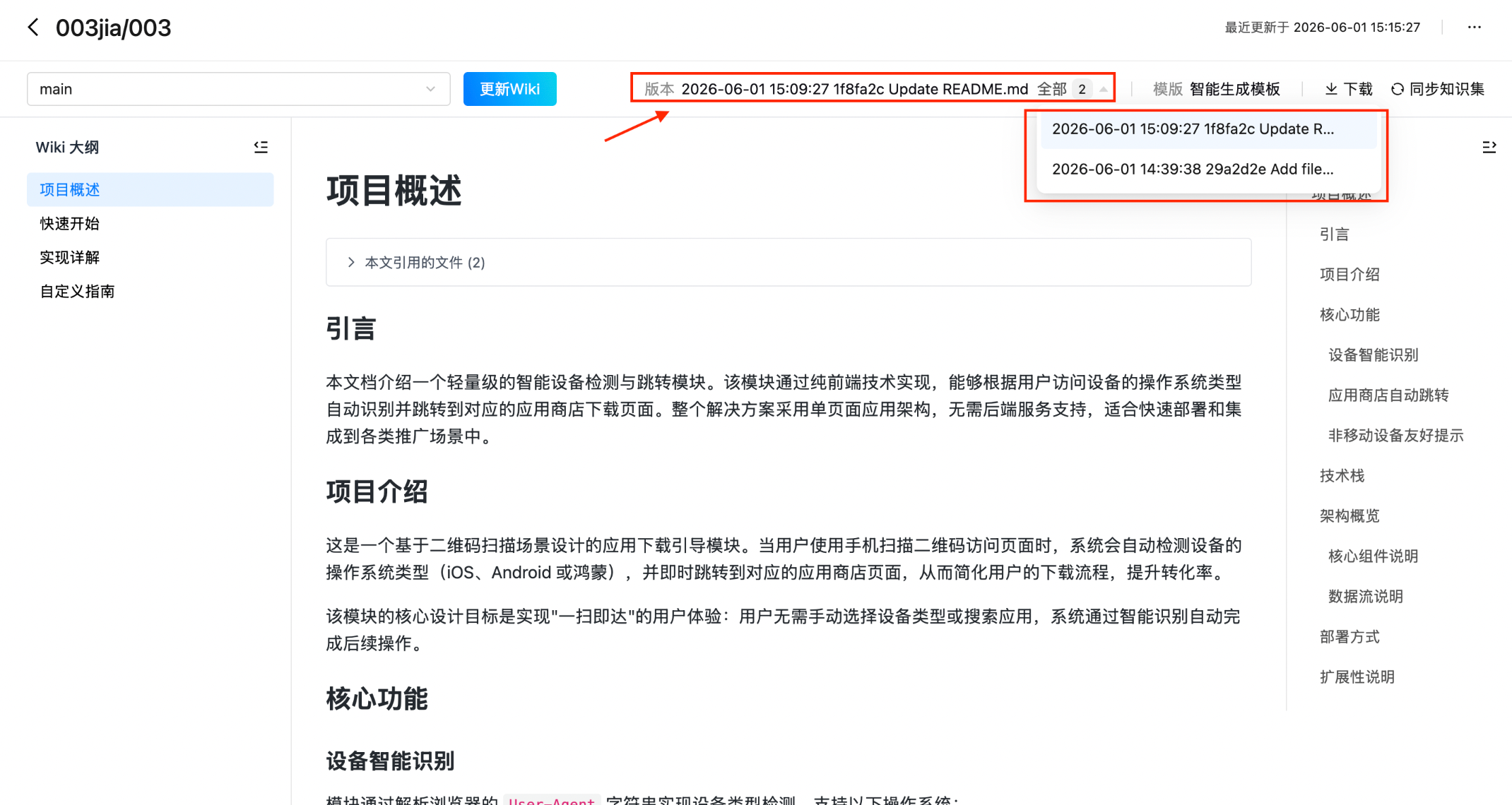Click 同步知识集 button
Image resolution: width=1512 pixels, height=805 pixels.
(1437, 89)
